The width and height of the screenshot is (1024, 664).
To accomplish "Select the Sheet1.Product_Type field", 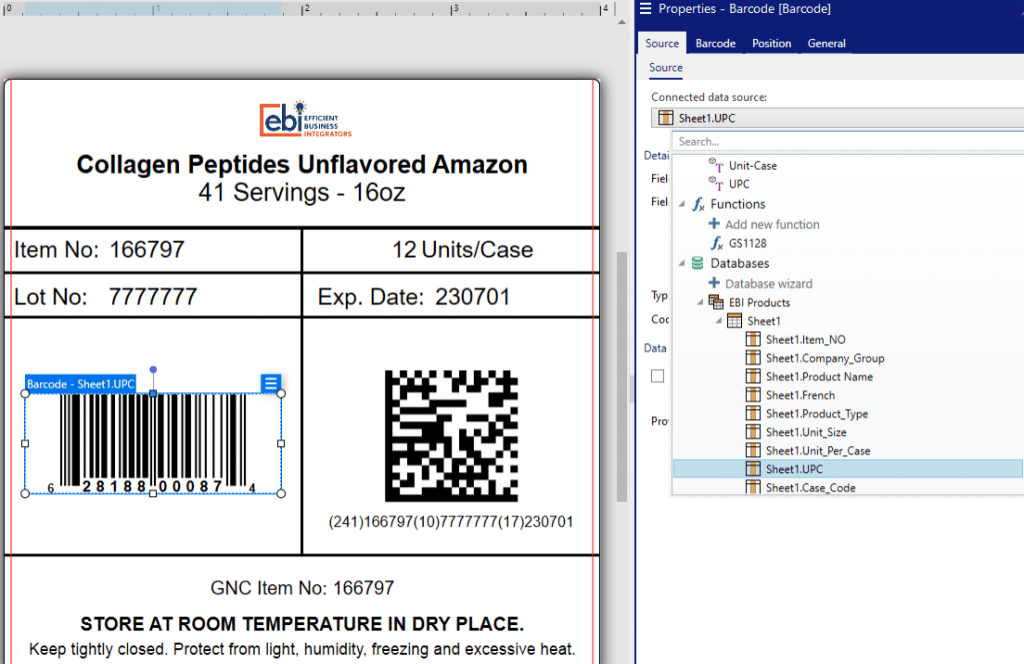I will (x=816, y=414).
